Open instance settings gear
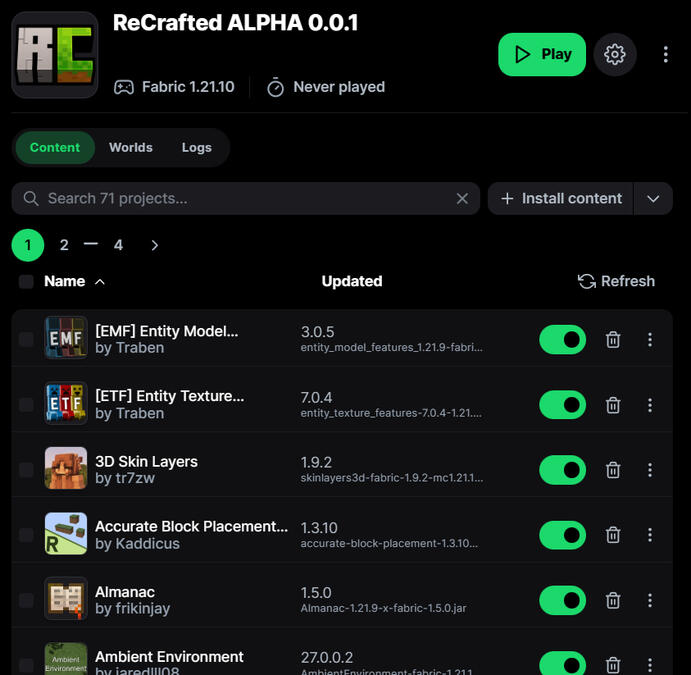 pos(615,55)
